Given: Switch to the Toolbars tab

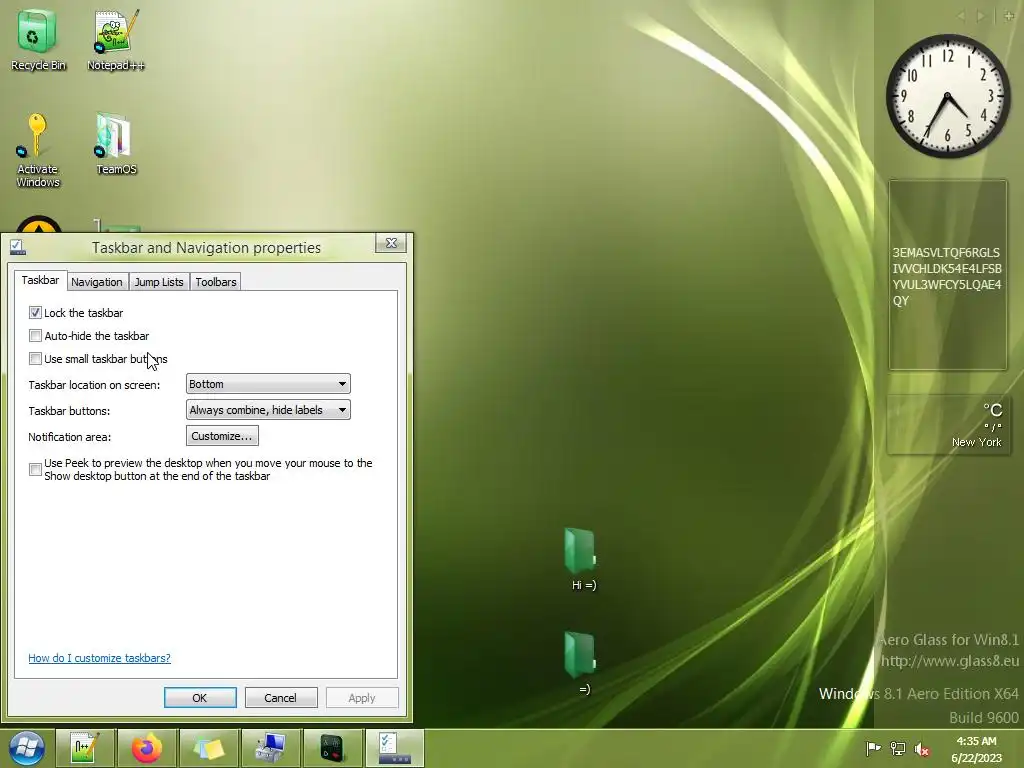Looking at the screenshot, I should tap(216, 282).
